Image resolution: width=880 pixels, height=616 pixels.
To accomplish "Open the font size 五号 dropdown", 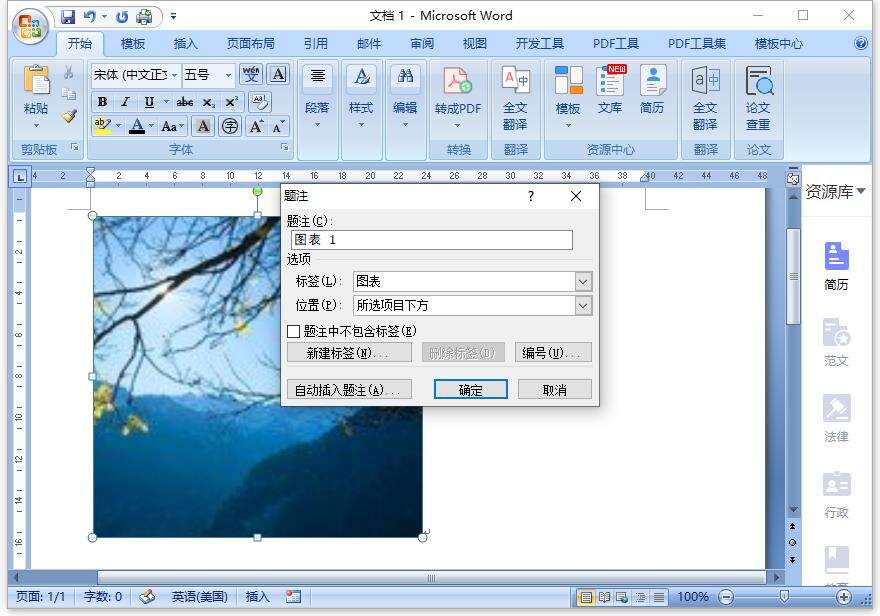I will coord(228,75).
